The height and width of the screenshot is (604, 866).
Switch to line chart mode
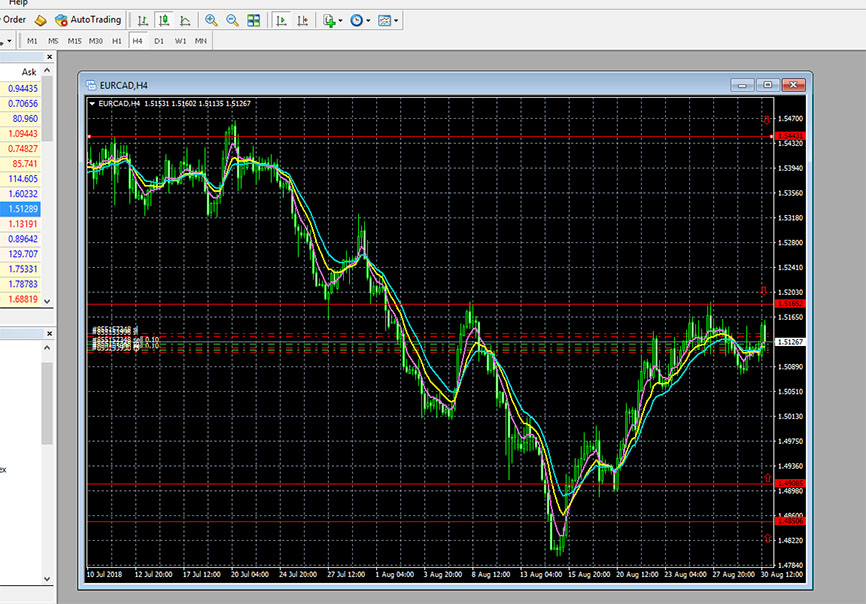[x=185, y=19]
